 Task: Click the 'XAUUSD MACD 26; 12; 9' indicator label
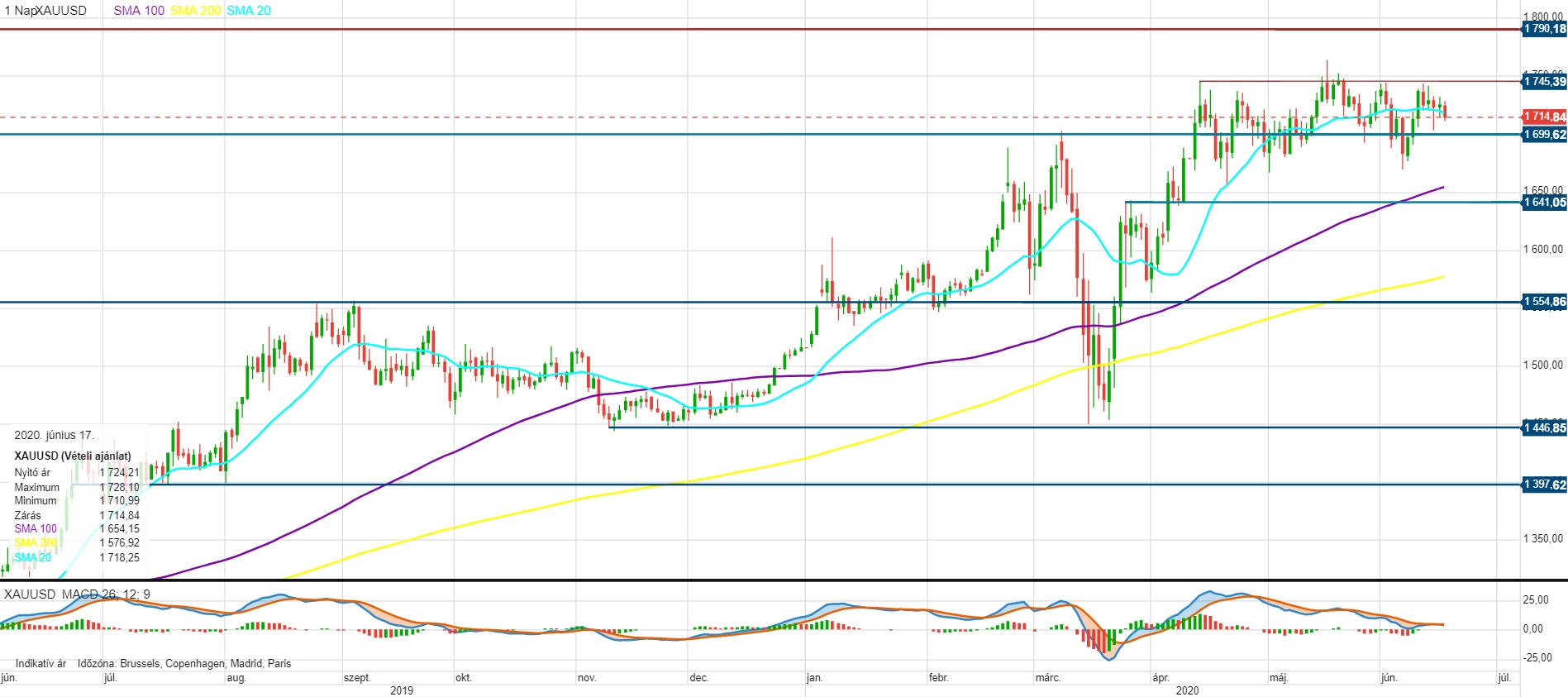(x=77, y=594)
